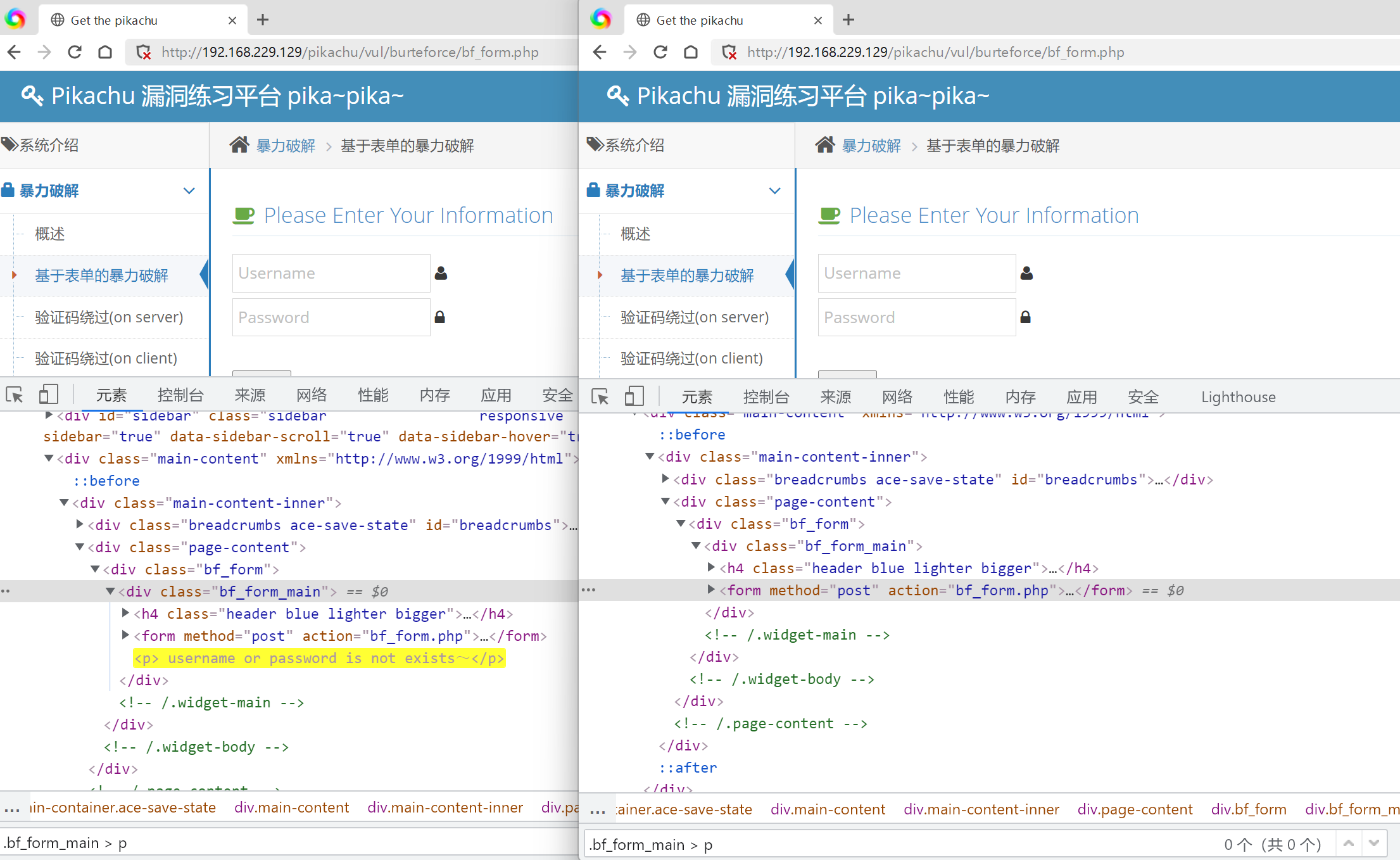Click row options dots beside selected form in right DevTools
The height and width of the screenshot is (860, 1400).
(x=589, y=590)
